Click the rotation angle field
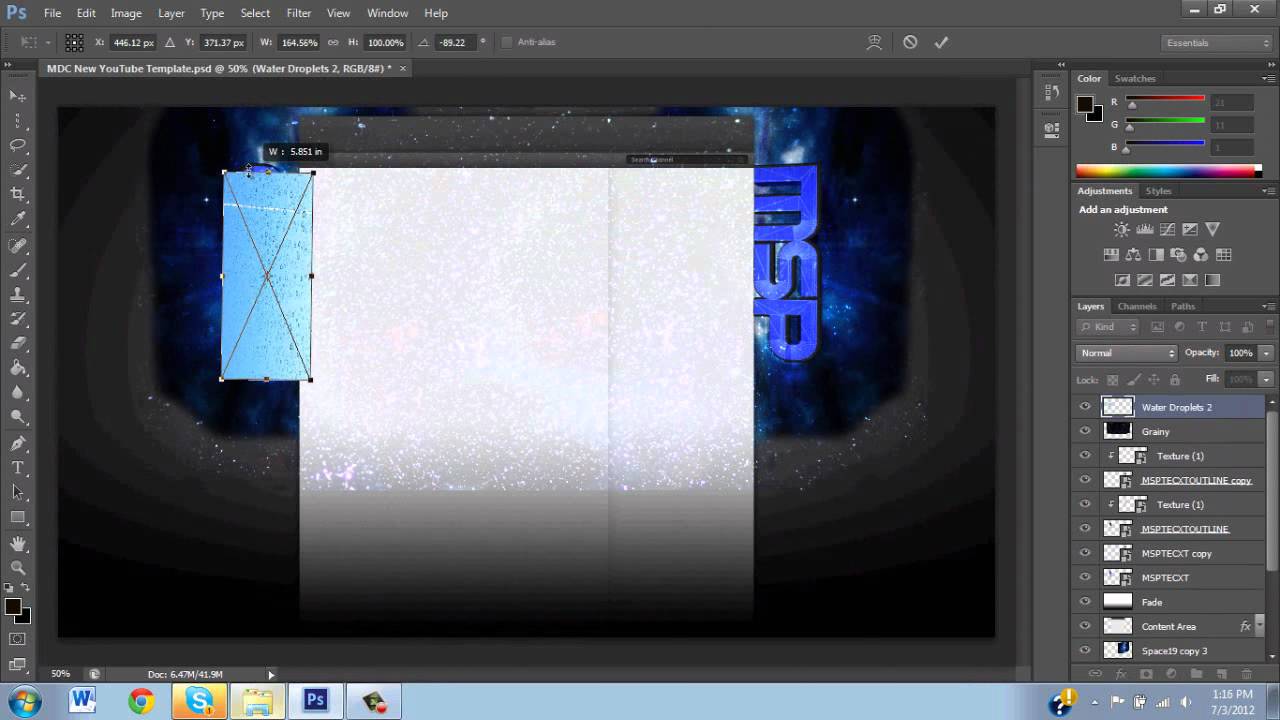This screenshot has height=720, width=1280. pos(454,42)
